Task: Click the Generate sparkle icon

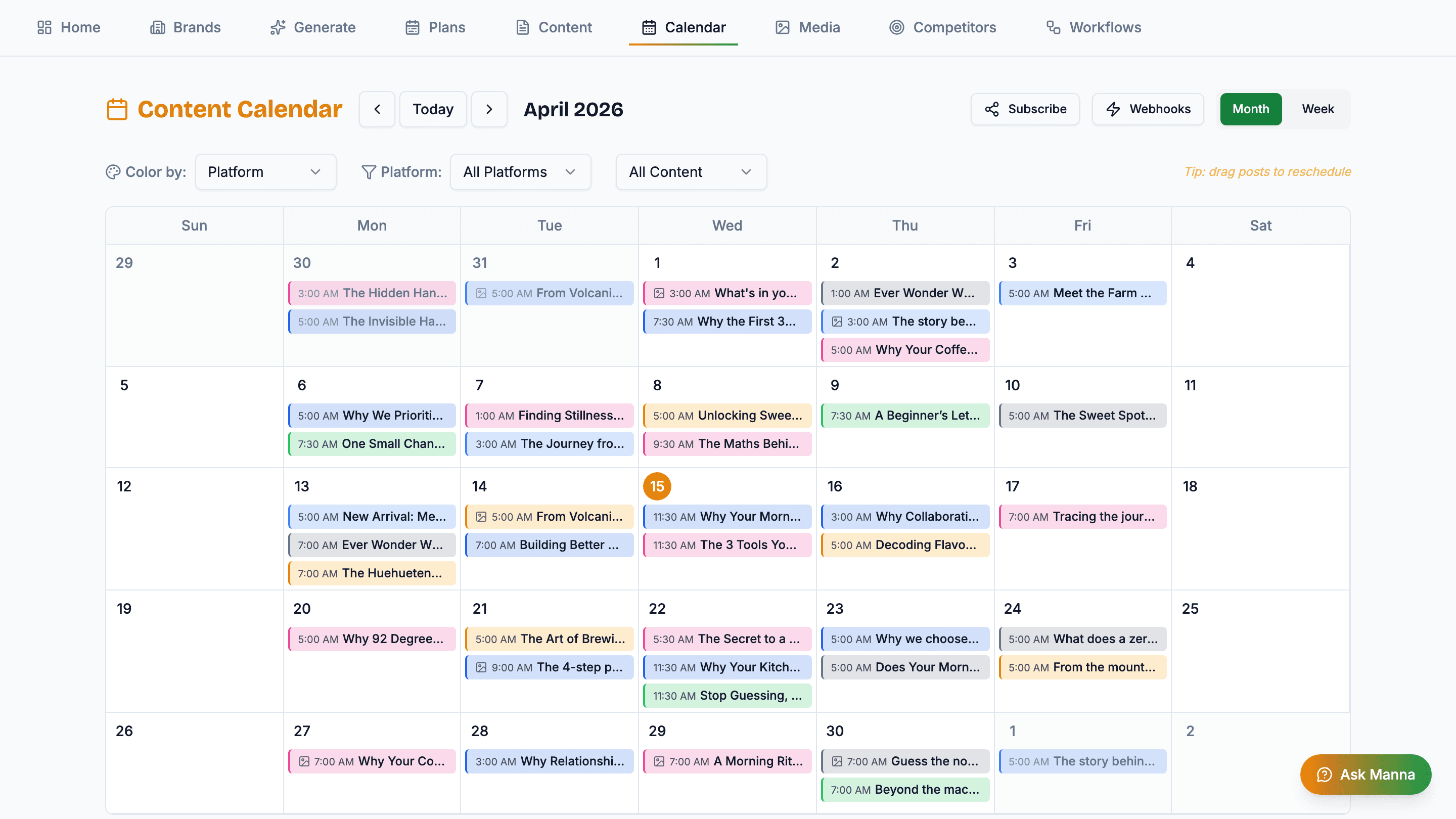Action: coord(277,27)
